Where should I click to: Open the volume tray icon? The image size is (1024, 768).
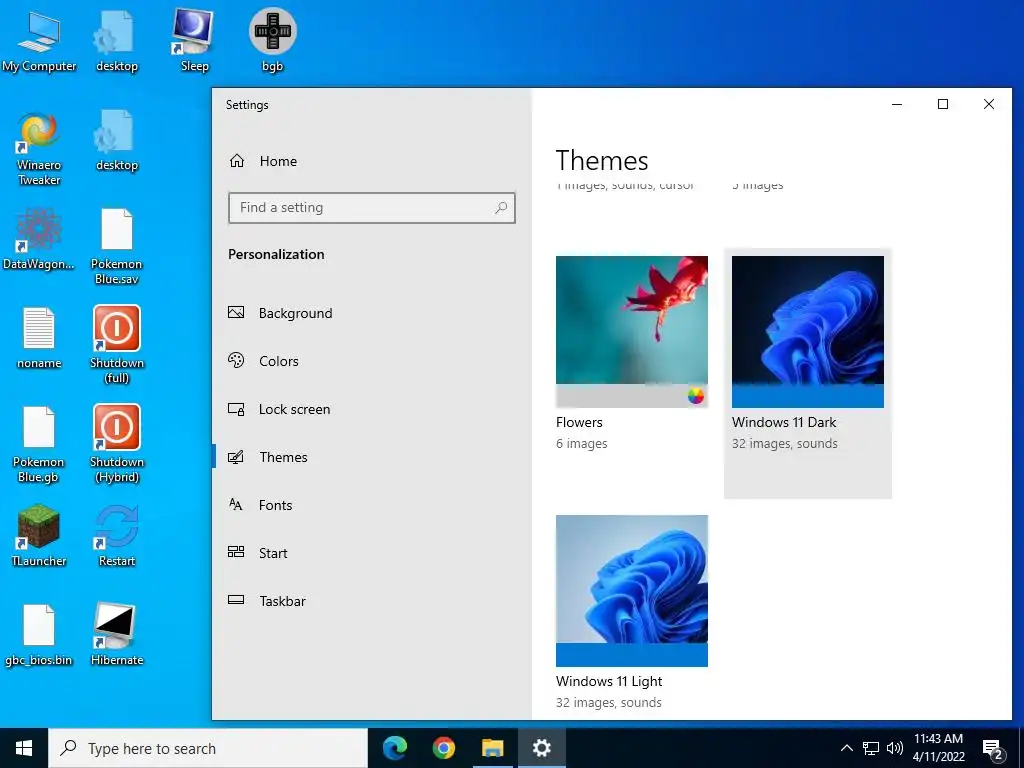(895, 748)
